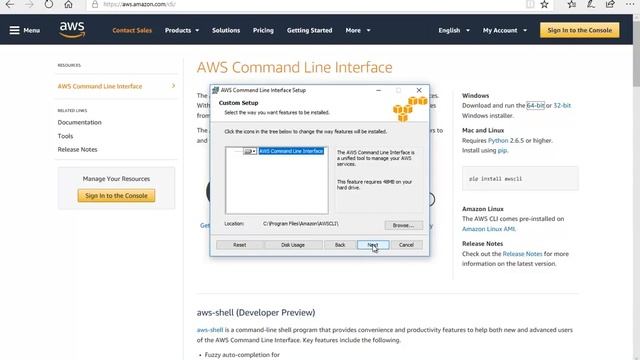Screen dimensions: 640x360
Task: Cancel the AWS CLI setup
Action: pyautogui.click(x=406, y=245)
